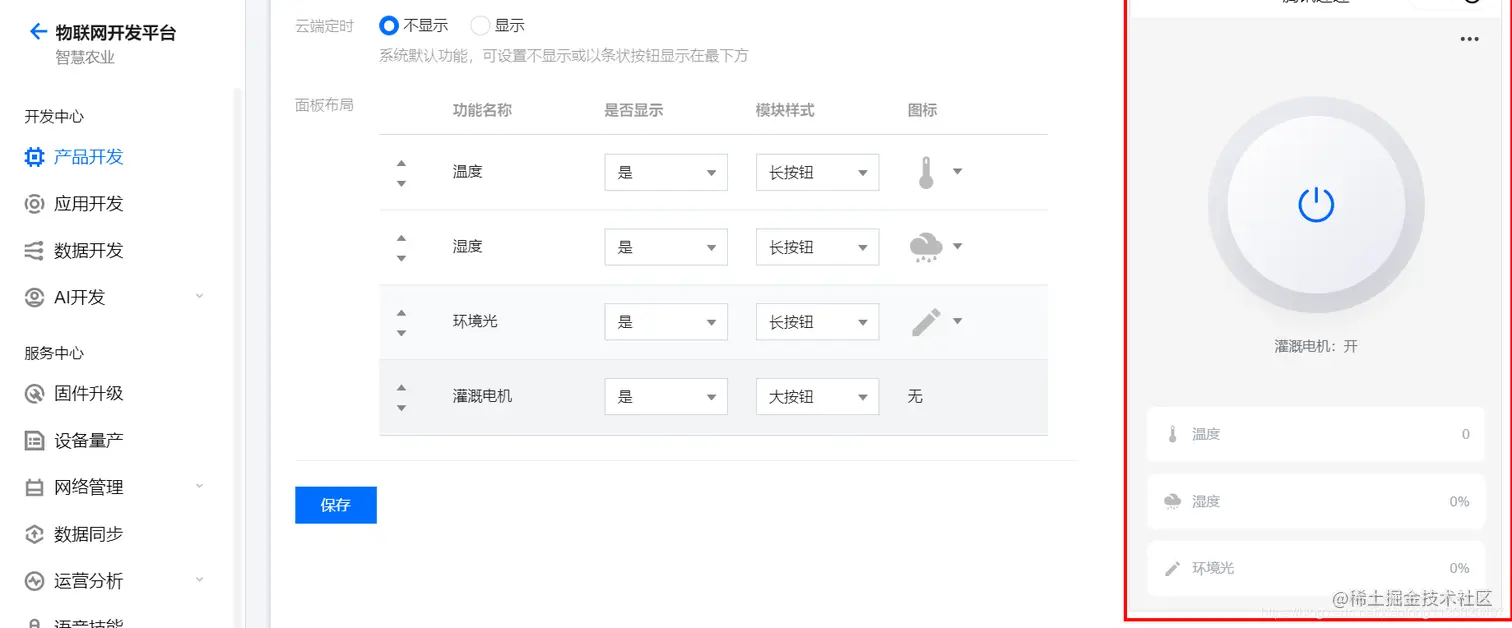Move the 湿度 row up

401,238
